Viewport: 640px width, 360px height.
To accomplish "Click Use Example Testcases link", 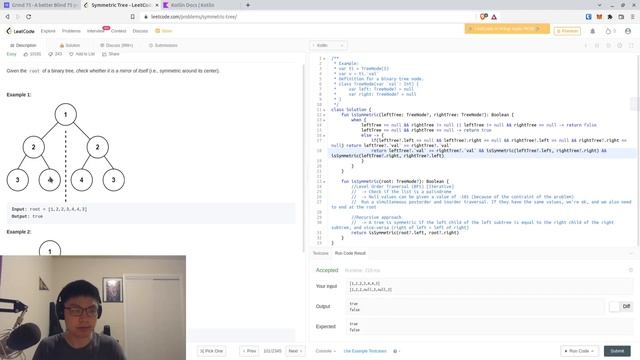I will coord(365,351).
